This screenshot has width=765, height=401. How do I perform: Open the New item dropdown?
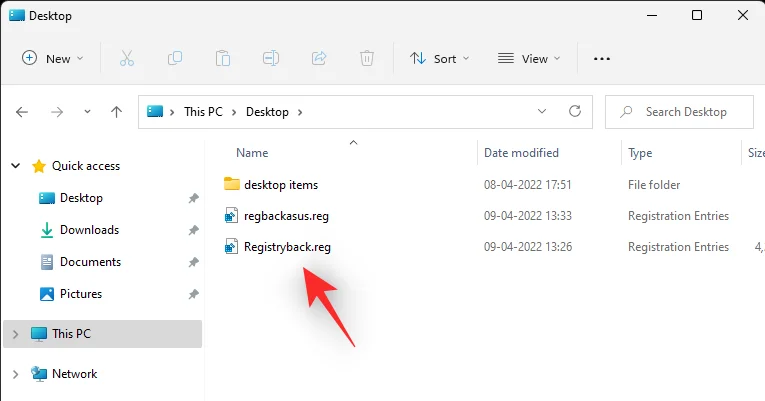tap(53, 59)
